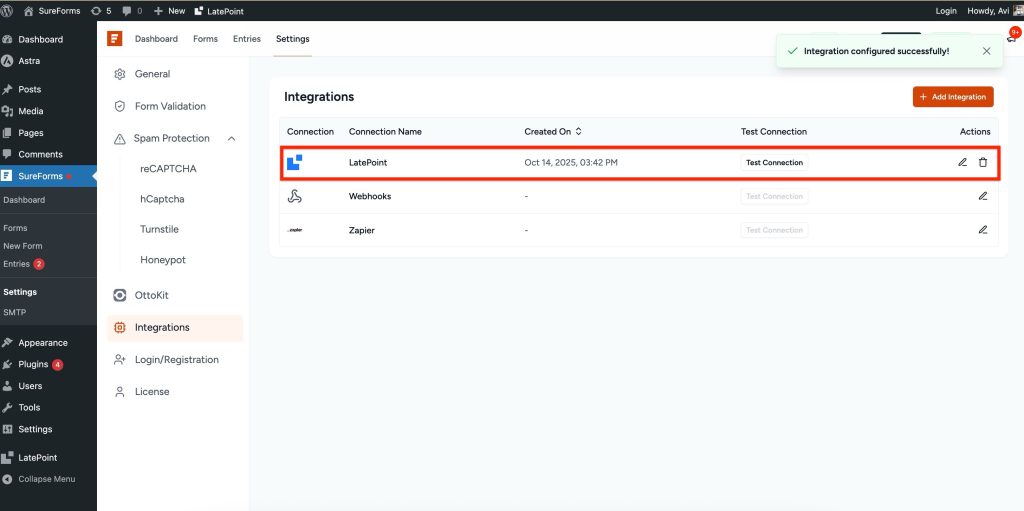Click the Connection Name column header
This screenshot has height=511, width=1024.
(x=385, y=131)
